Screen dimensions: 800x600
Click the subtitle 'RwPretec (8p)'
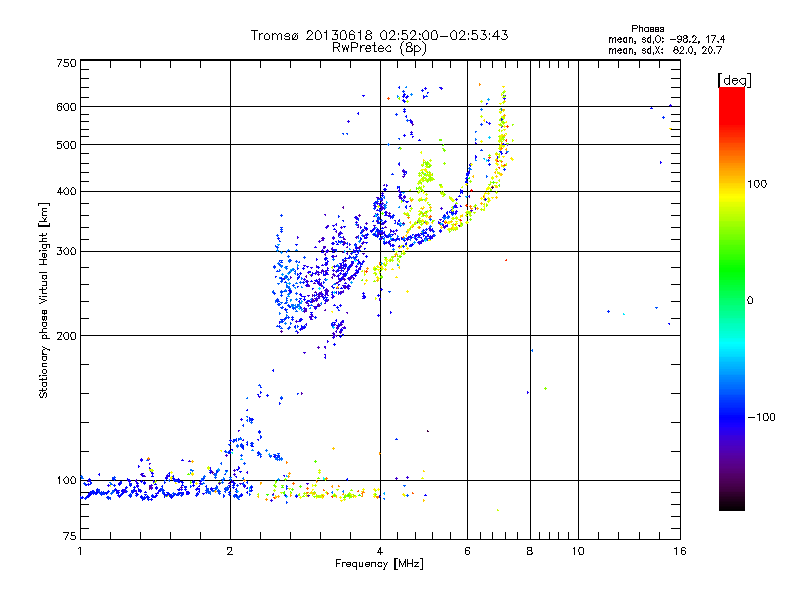[x=379, y=48]
